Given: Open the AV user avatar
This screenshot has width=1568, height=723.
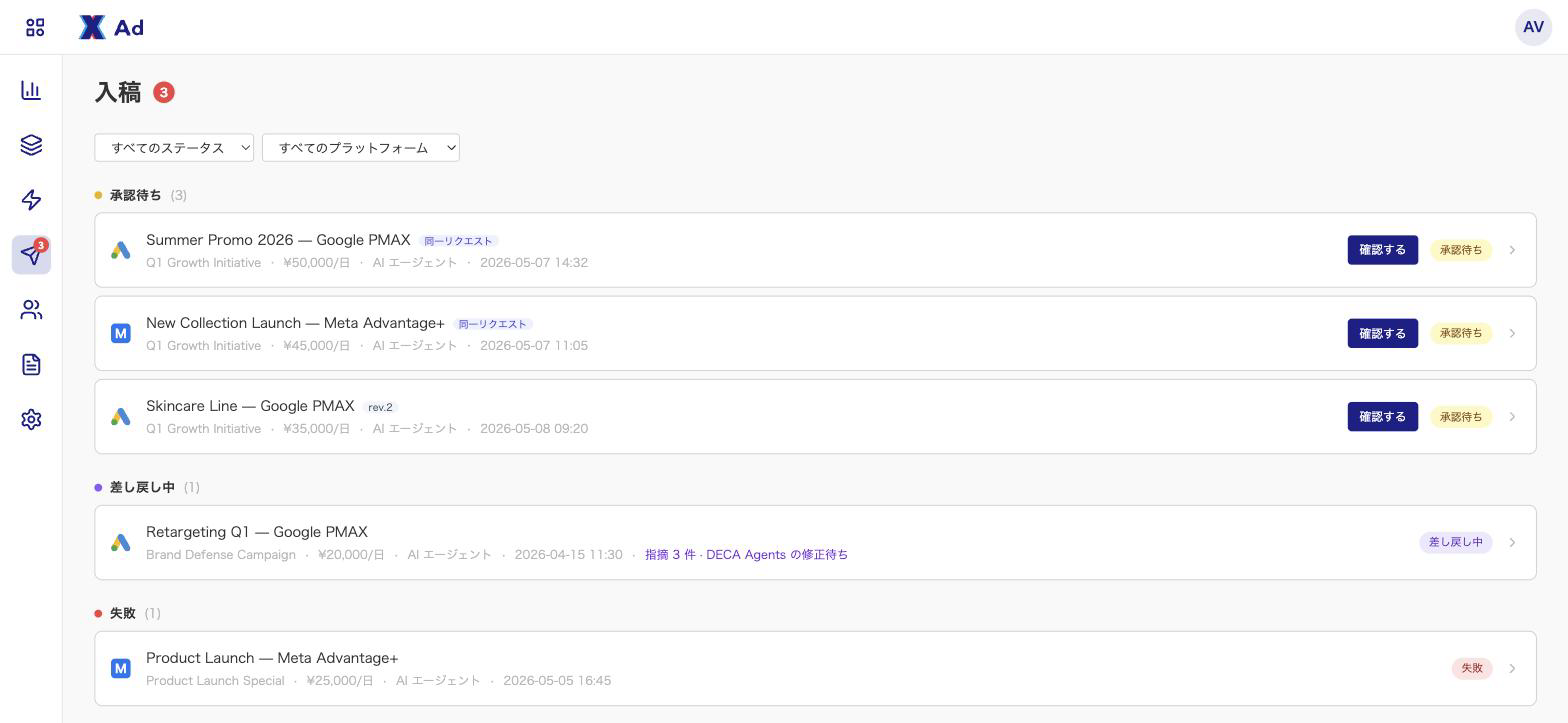Looking at the screenshot, I should coord(1533,27).
